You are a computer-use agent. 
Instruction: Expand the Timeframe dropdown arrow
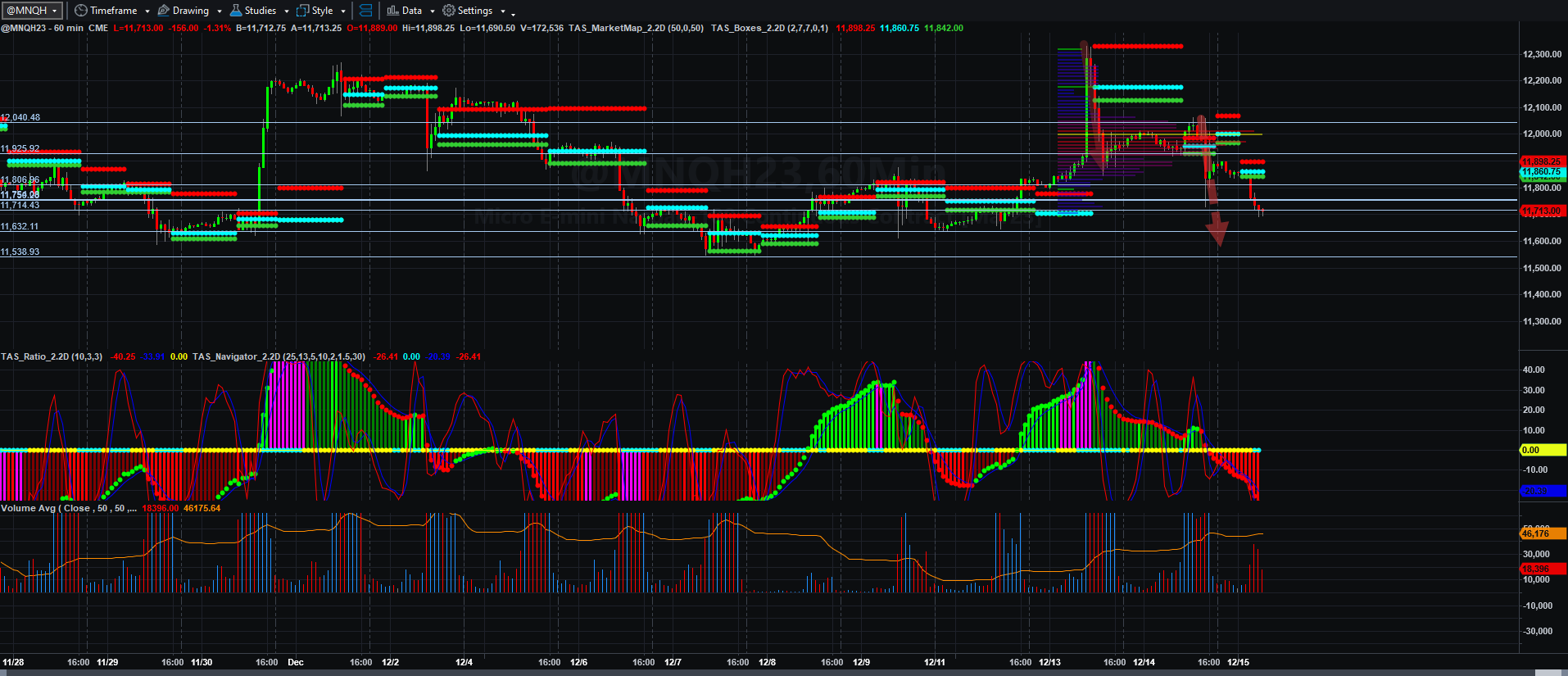[x=147, y=11]
